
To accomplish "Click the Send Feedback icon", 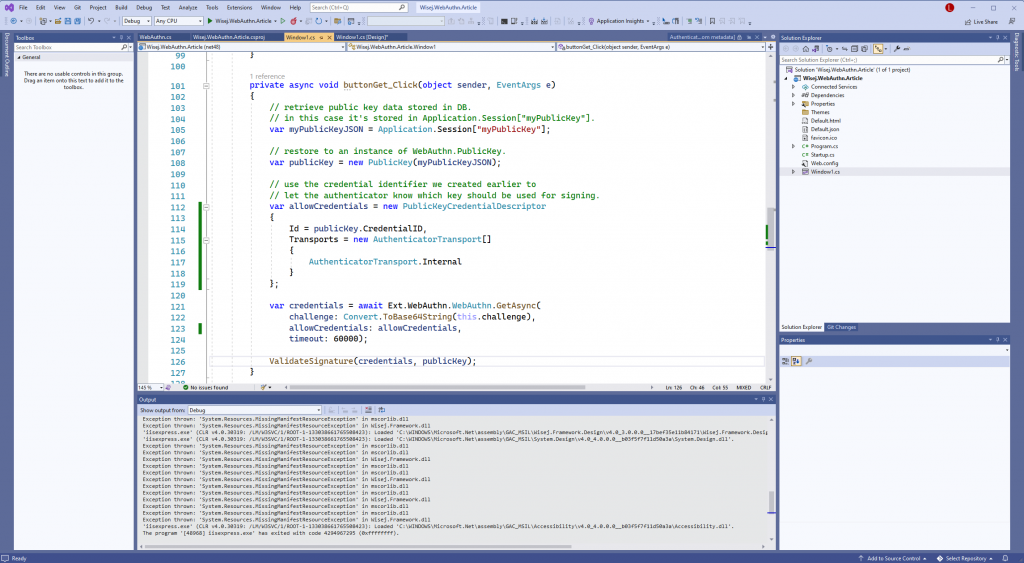I will [x=1012, y=21].
